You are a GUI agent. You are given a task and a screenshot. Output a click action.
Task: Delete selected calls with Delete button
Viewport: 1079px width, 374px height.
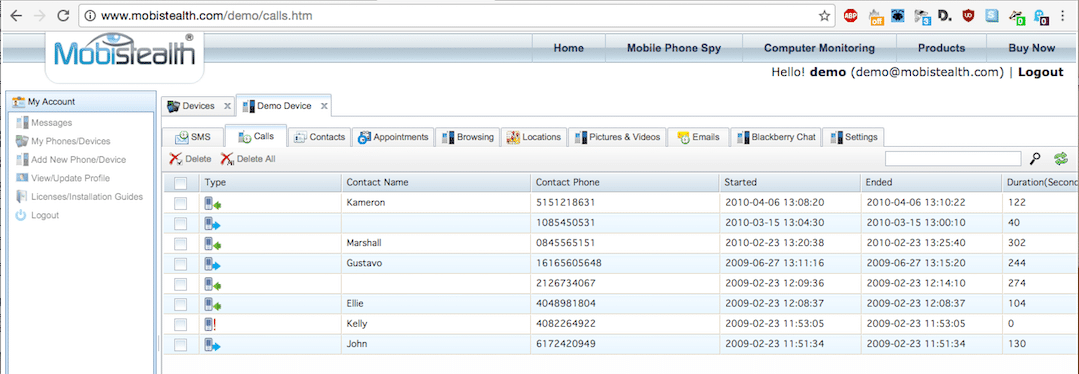[191, 159]
